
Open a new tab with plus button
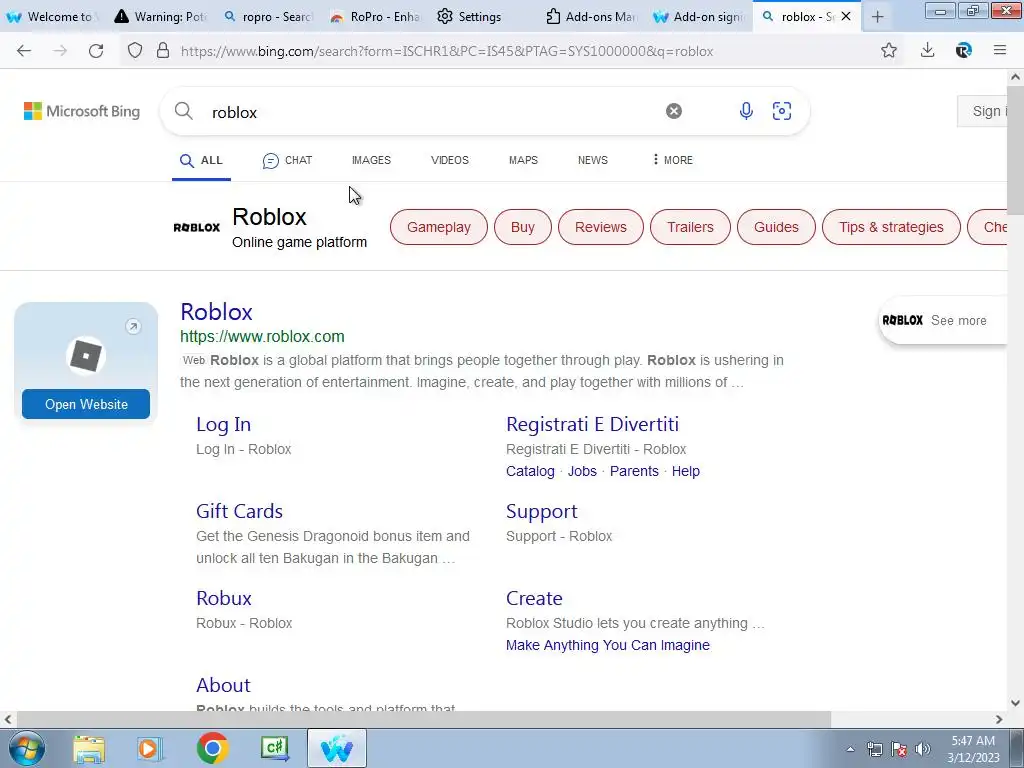(x=878, y=17)
